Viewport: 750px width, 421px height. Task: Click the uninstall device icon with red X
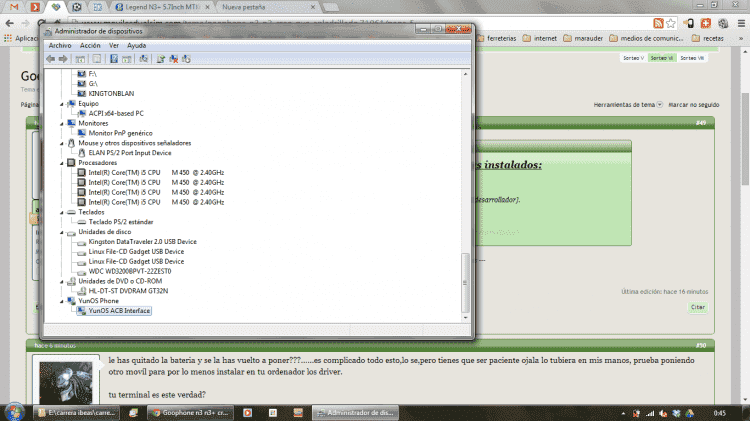point(174,59)
